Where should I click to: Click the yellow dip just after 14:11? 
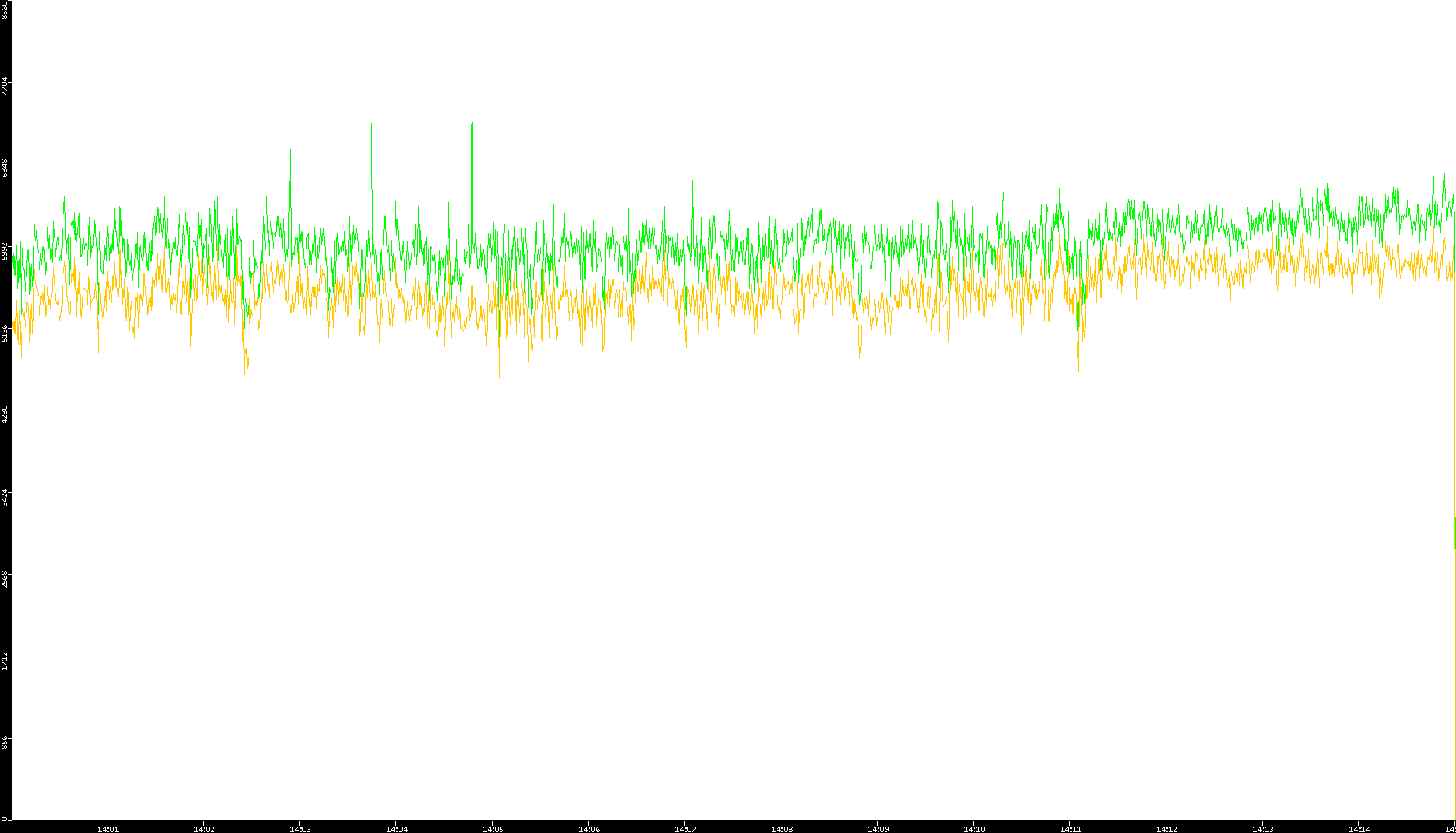[1078, 370]
